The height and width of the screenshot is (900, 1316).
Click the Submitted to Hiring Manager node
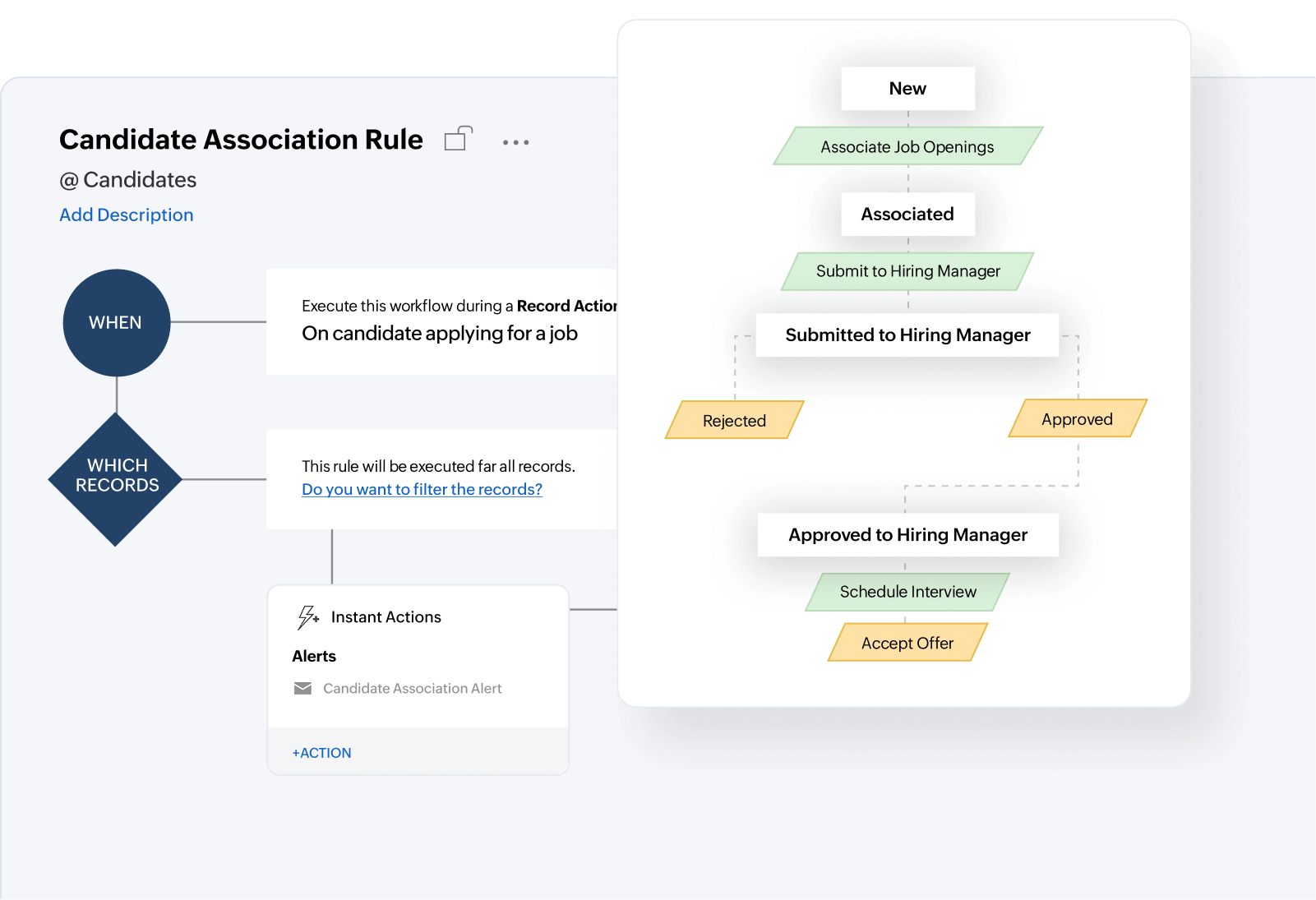(907, 335)
